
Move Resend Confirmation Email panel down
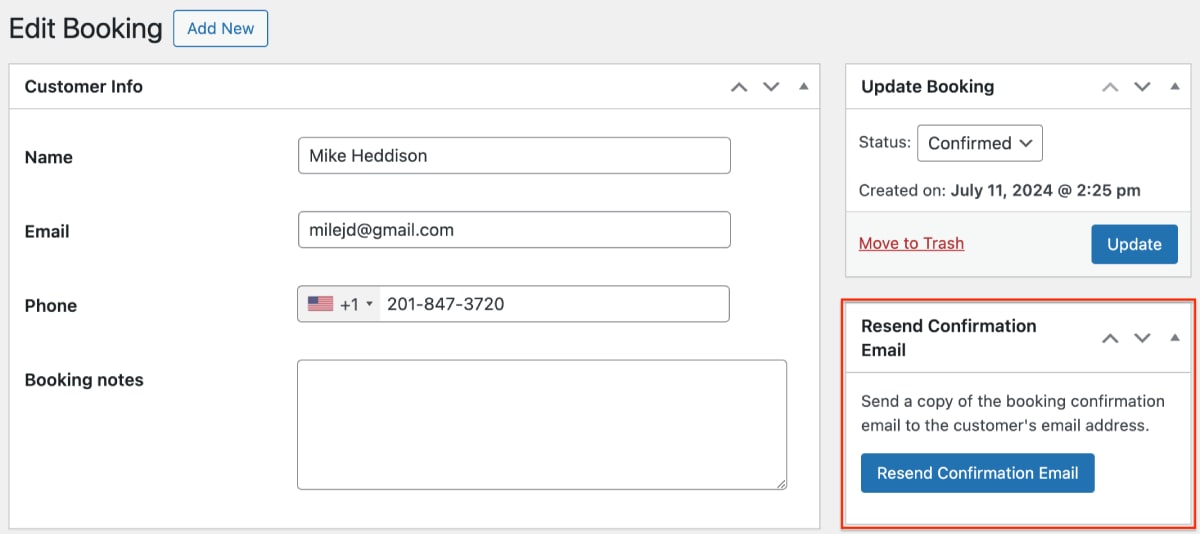(x=1142, y=338)
